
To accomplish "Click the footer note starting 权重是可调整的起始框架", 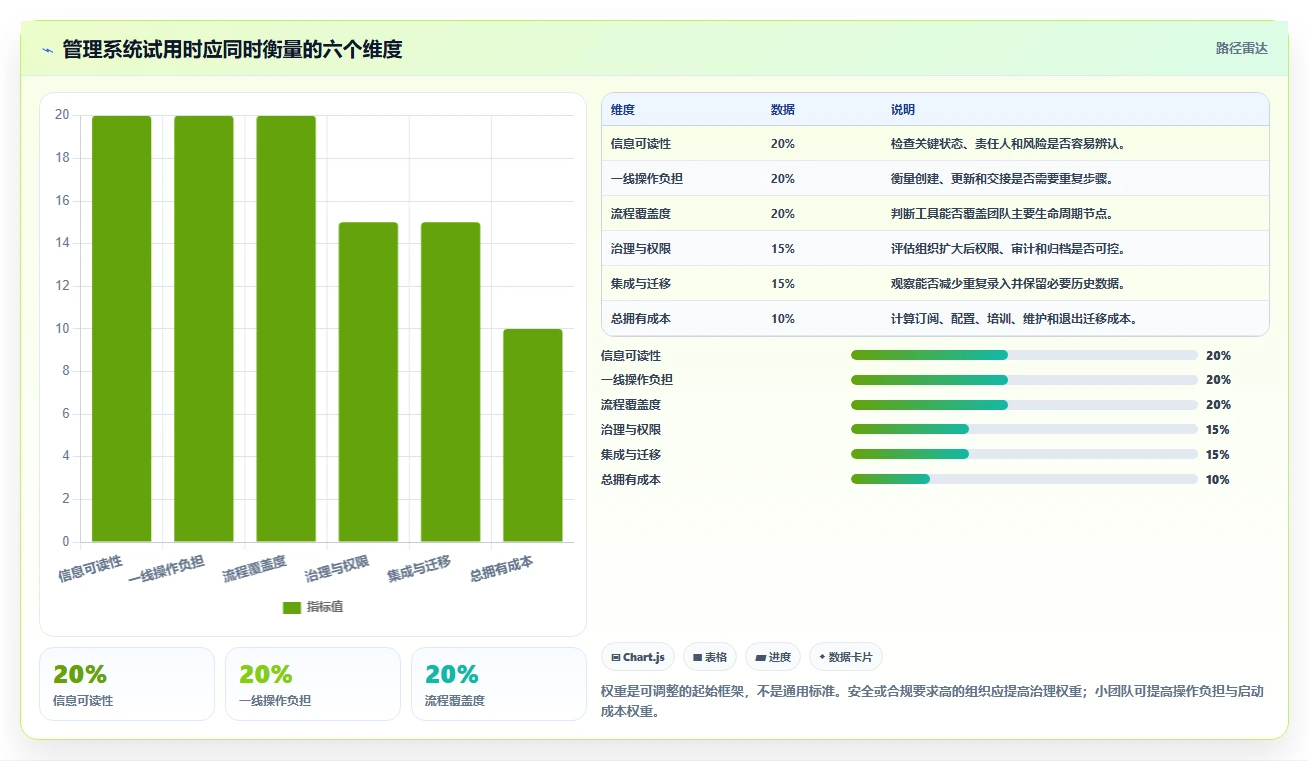I will (933, 702).
